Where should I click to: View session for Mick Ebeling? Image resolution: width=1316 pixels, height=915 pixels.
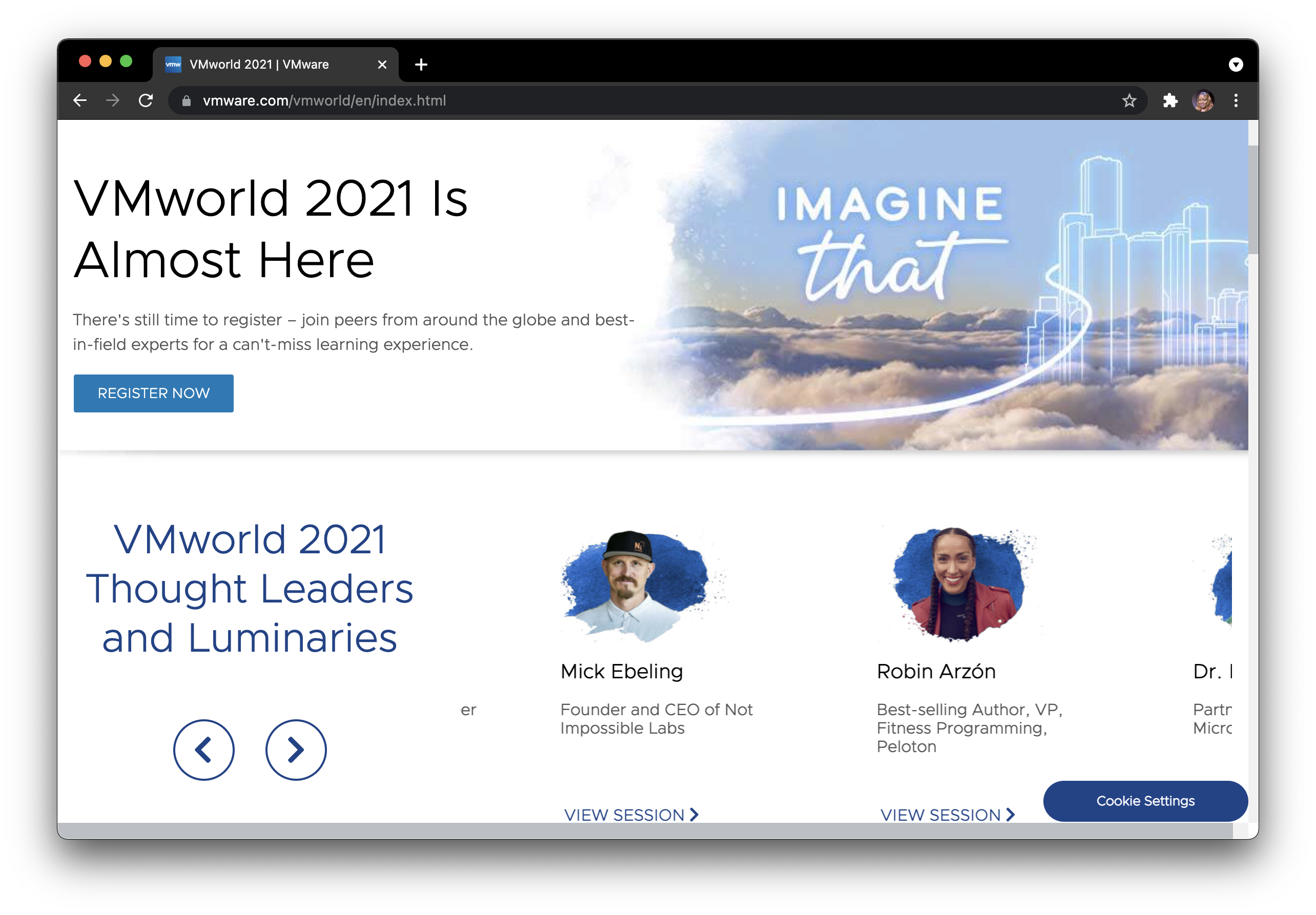point(631,814)
